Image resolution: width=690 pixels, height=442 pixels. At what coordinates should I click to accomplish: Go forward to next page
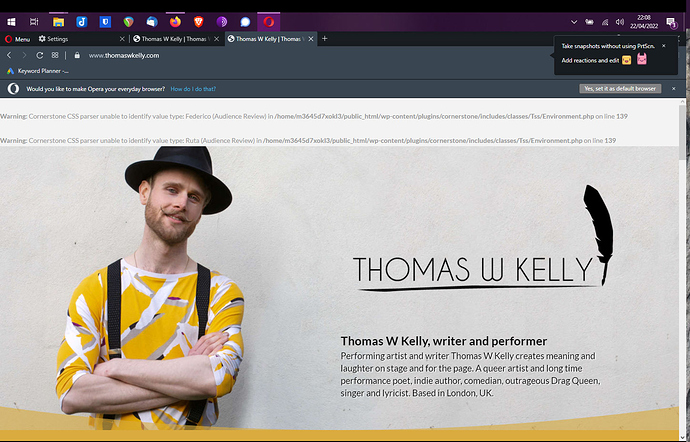(x=24, y=55)
